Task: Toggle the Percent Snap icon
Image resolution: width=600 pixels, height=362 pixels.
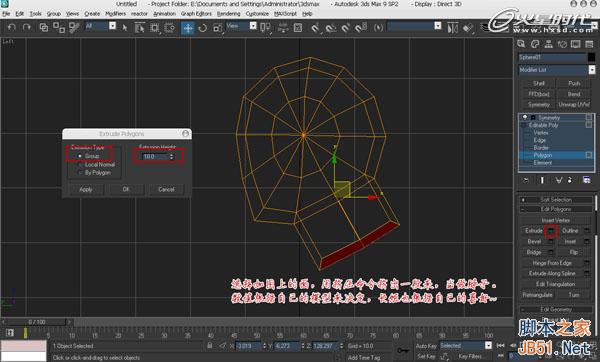Action: [346, 28]
